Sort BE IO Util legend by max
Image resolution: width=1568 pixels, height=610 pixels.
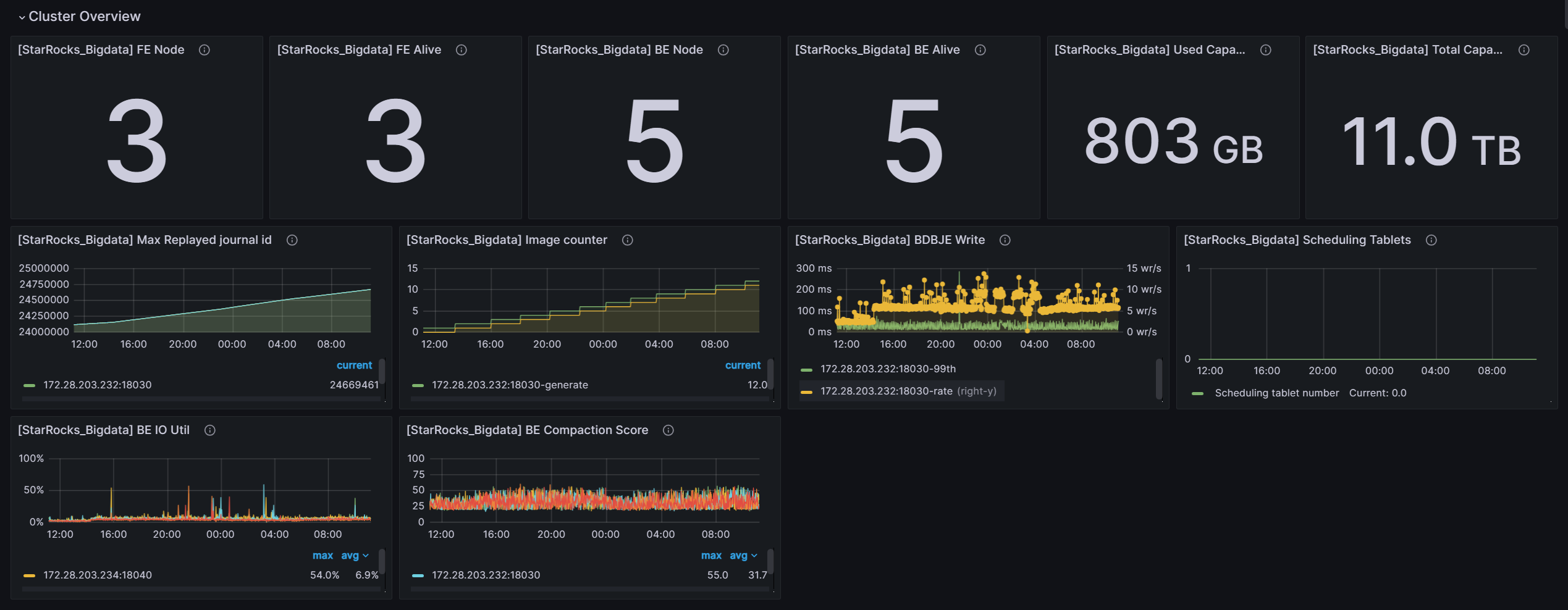click(323, 556)
